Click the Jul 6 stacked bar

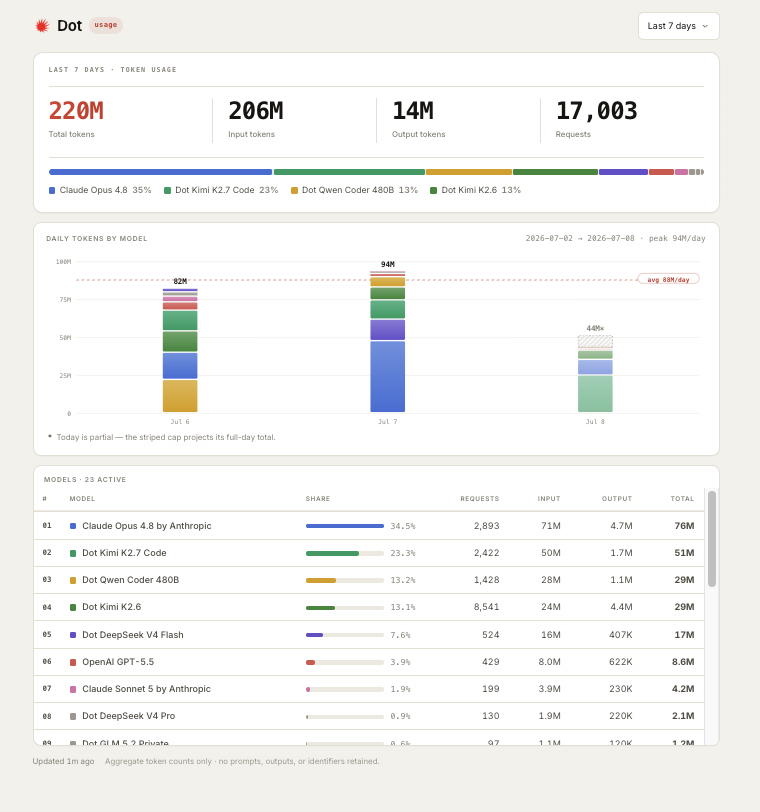[180, 351]
